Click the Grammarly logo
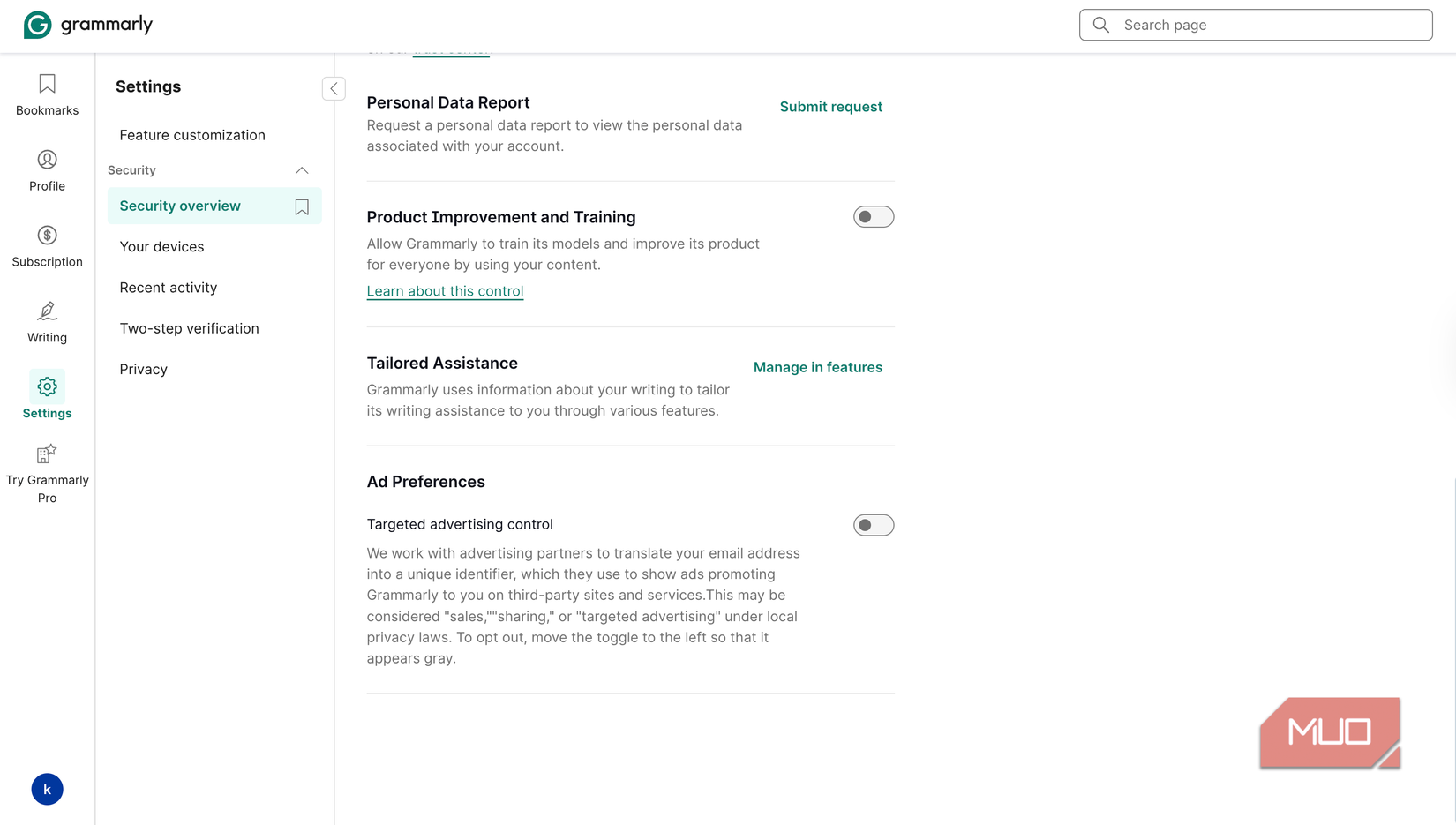1456x825 pixels. [87, 25]
